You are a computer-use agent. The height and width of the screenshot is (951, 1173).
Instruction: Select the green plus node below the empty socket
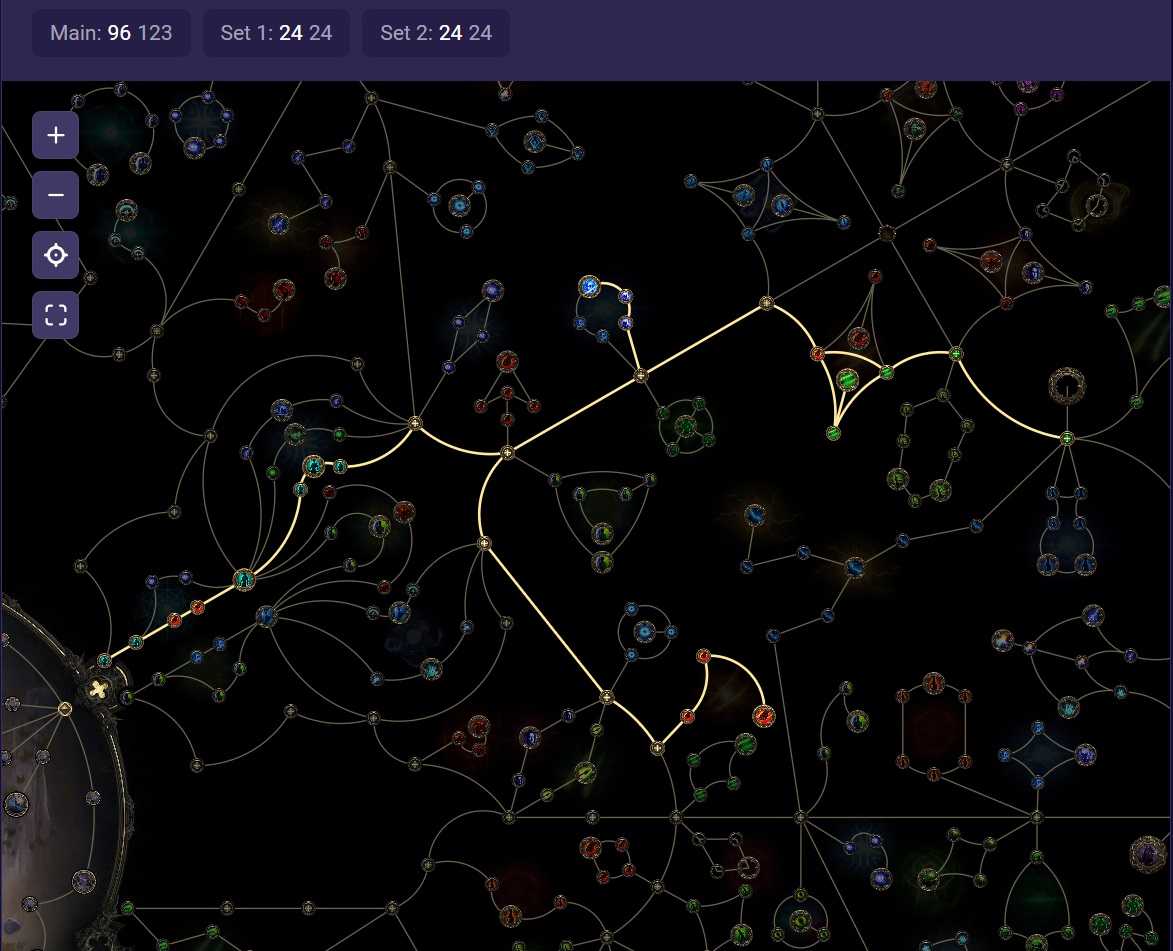(x=1067, y=438)
